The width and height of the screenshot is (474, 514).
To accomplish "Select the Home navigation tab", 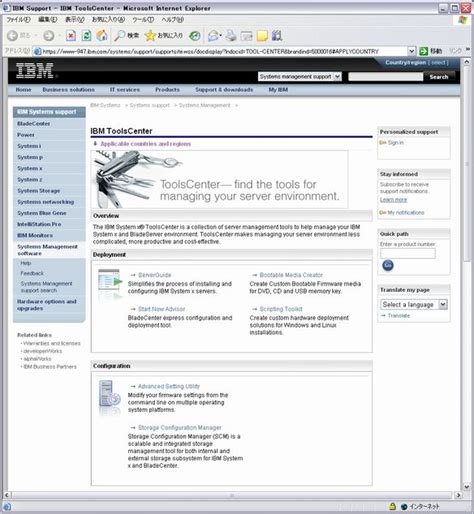I will coord(23,90).
